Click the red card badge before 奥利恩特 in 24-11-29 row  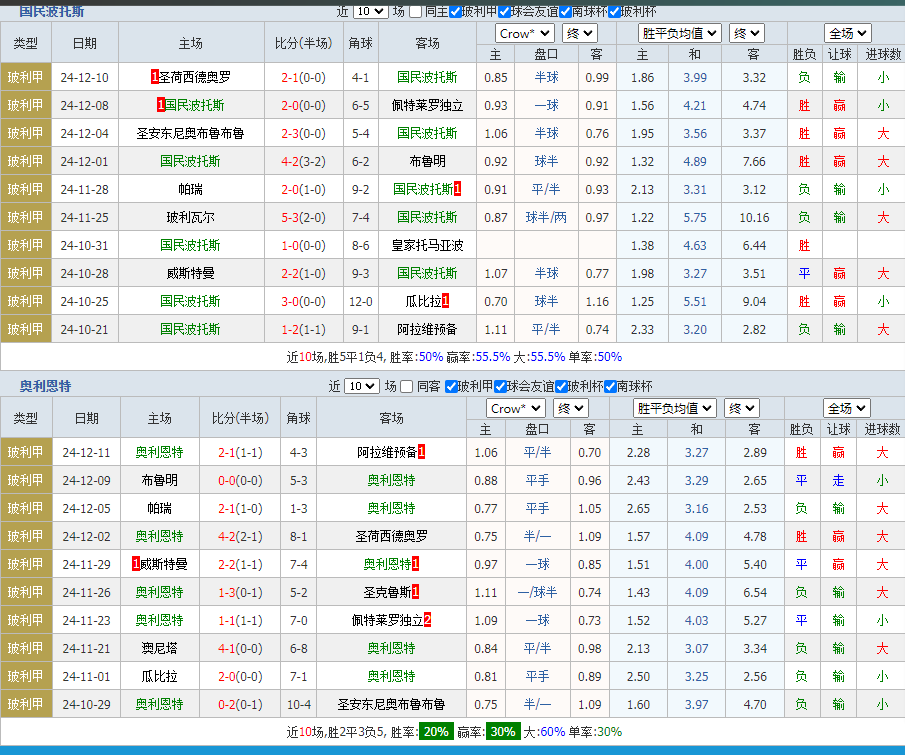coord(415,563)
